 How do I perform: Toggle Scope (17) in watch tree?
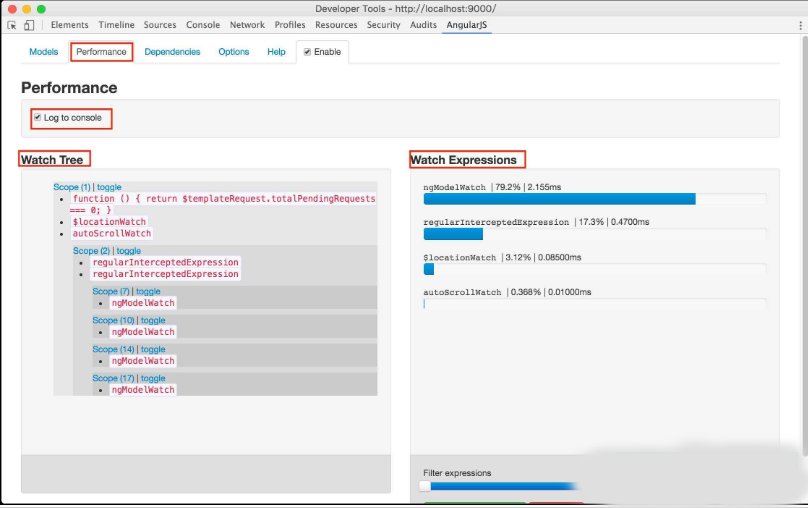[152, 378]
